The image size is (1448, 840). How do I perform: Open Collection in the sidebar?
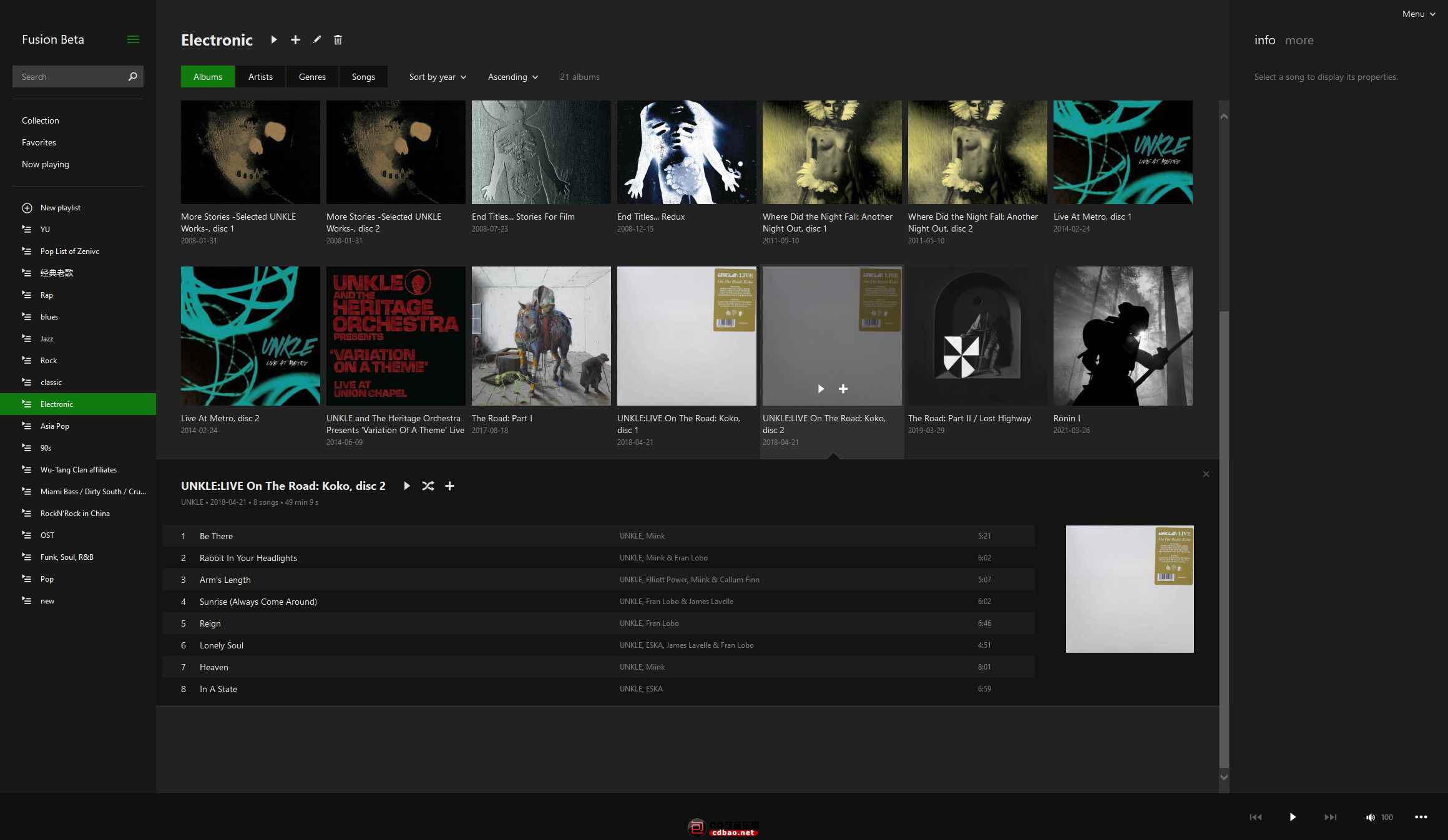(41, 120)
